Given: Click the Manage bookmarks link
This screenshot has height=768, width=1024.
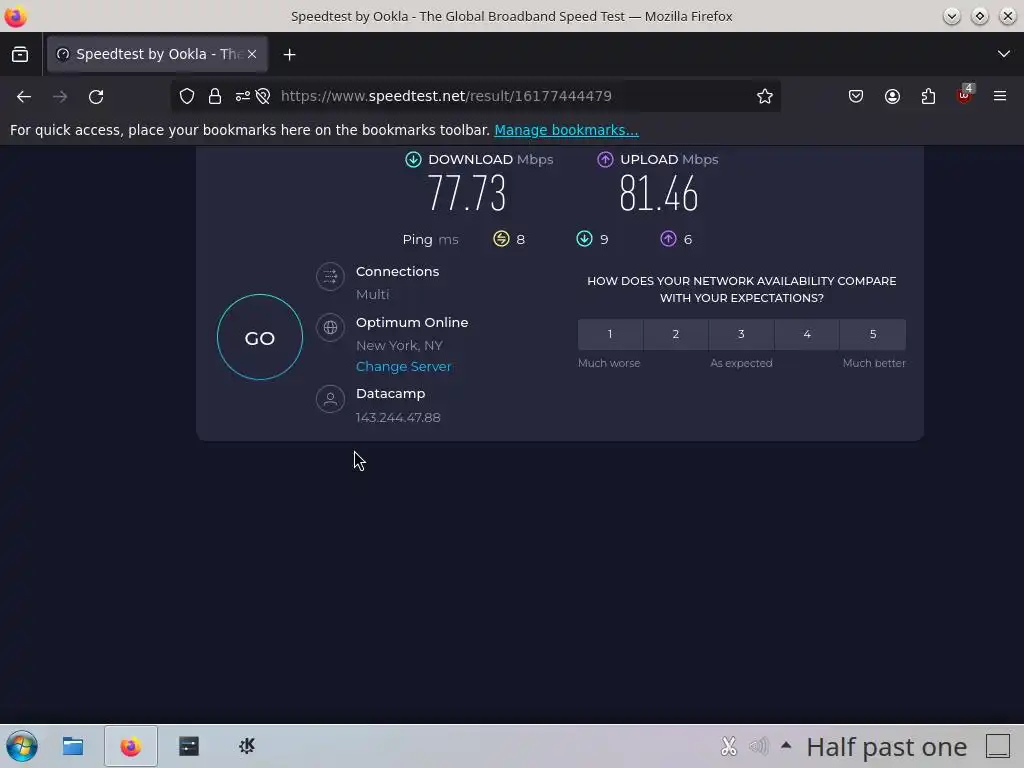Looking at the screenshot, I should click(566, 130).
